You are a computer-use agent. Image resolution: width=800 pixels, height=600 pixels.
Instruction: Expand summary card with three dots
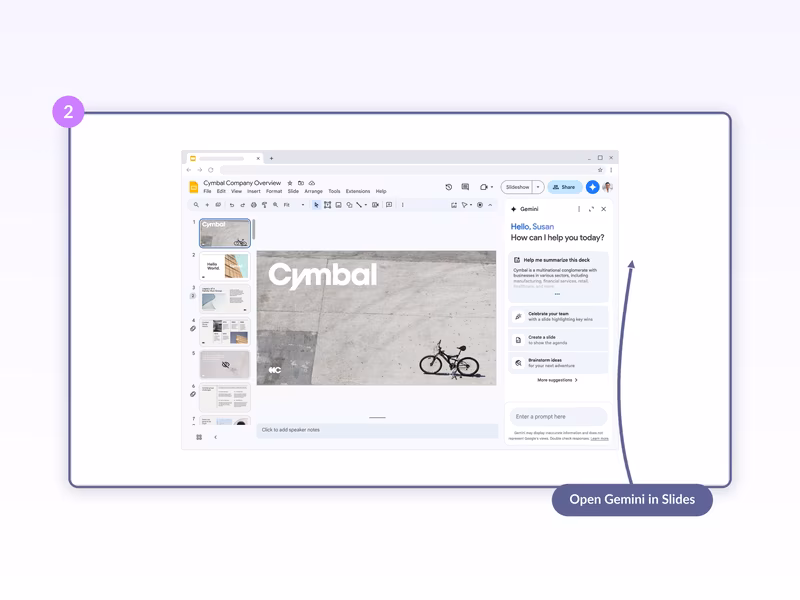(x=557, y=294)
